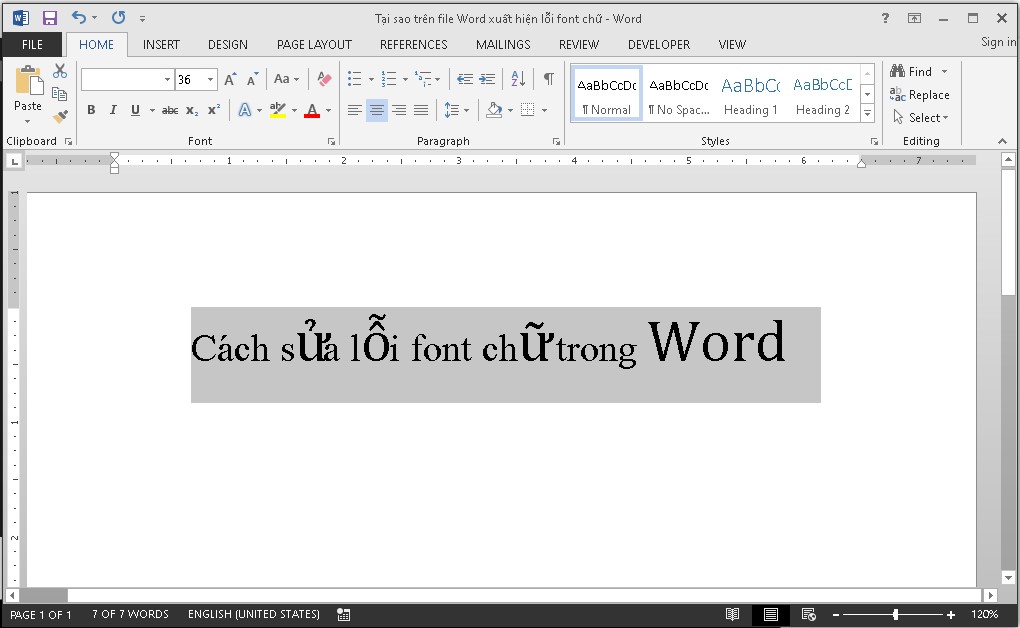Switch to the INSERT tab
1020x628 pixels.
[x=161, y=45]
